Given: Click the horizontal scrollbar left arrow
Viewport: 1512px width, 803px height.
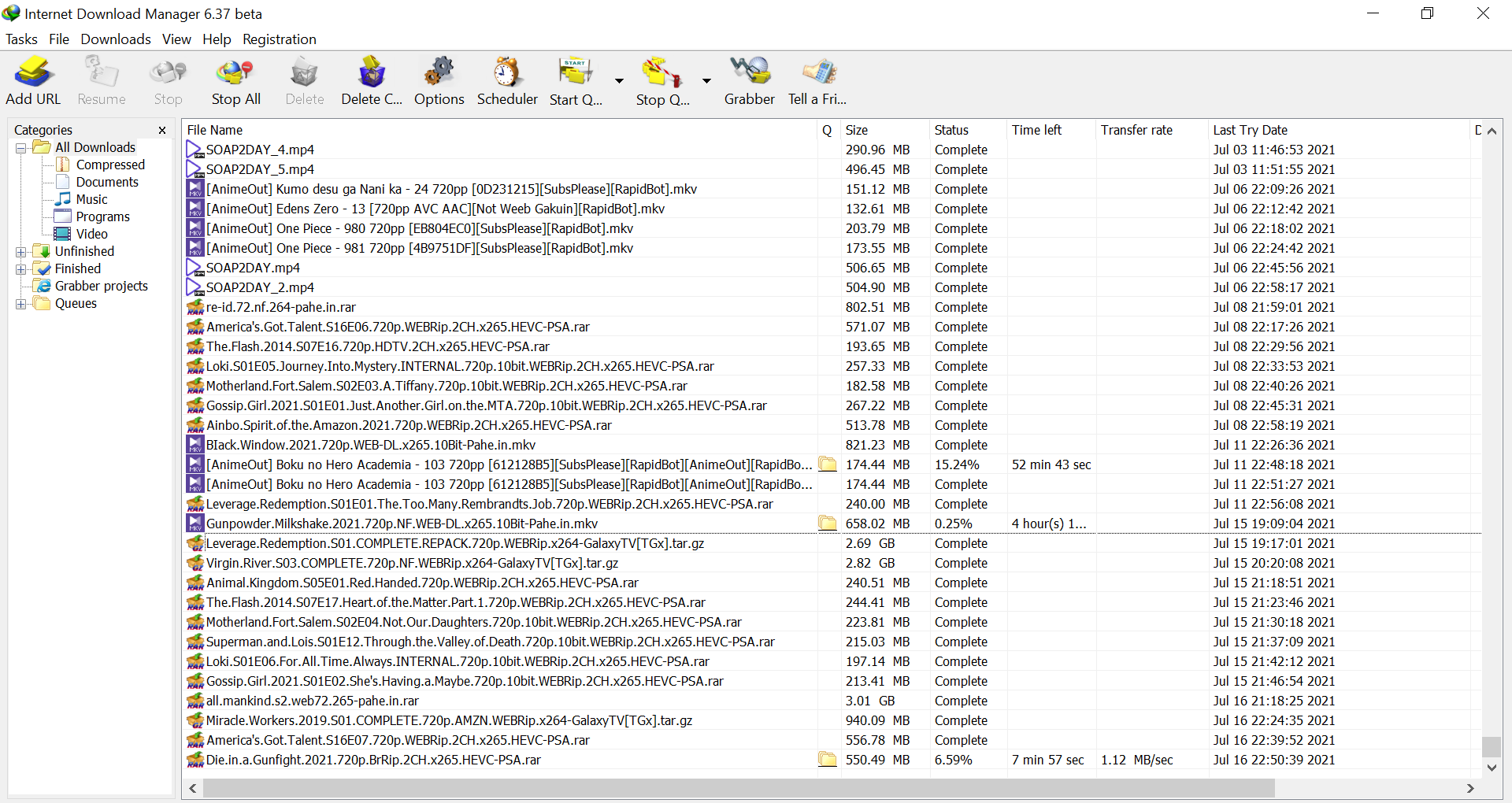Looking at the screenshot, I should coord(193,788).
